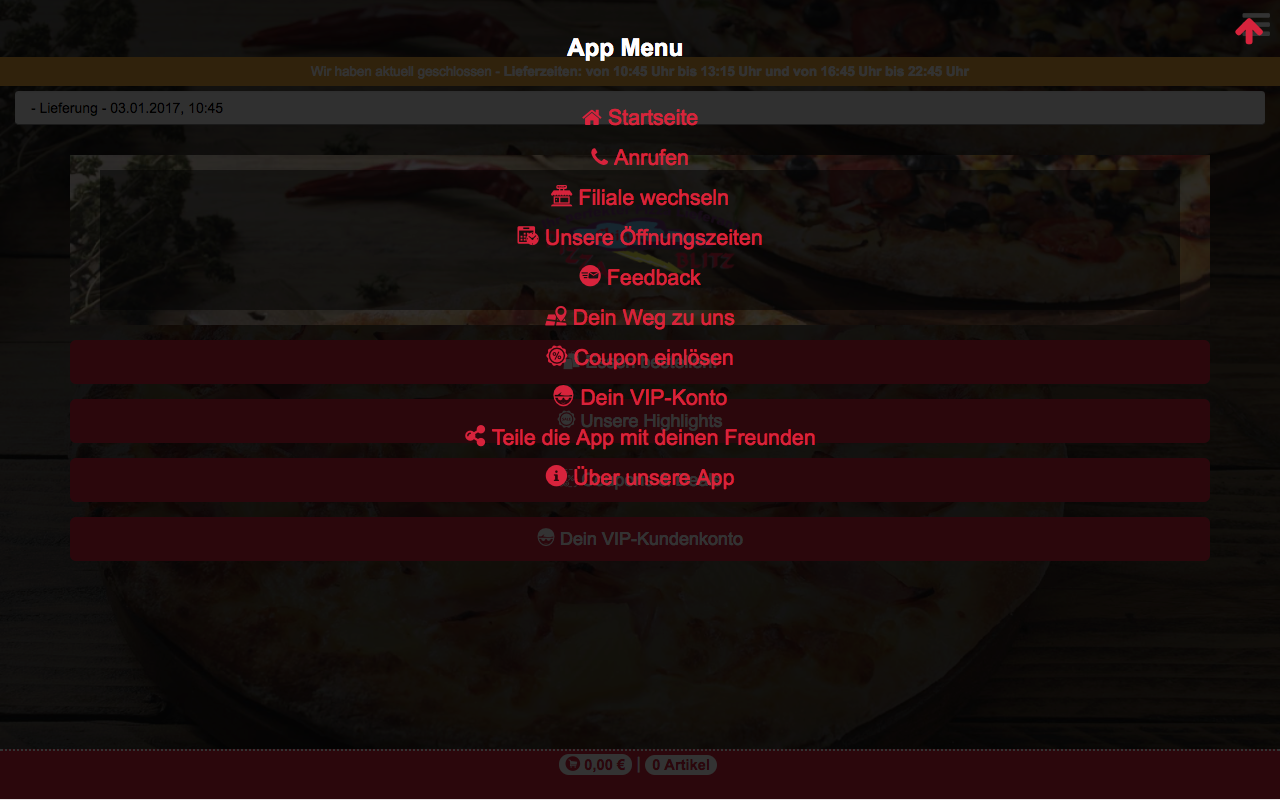Screen dimensions: 1280x800
Task: Click the map pin icon for directions
Action: click(556, 317)
